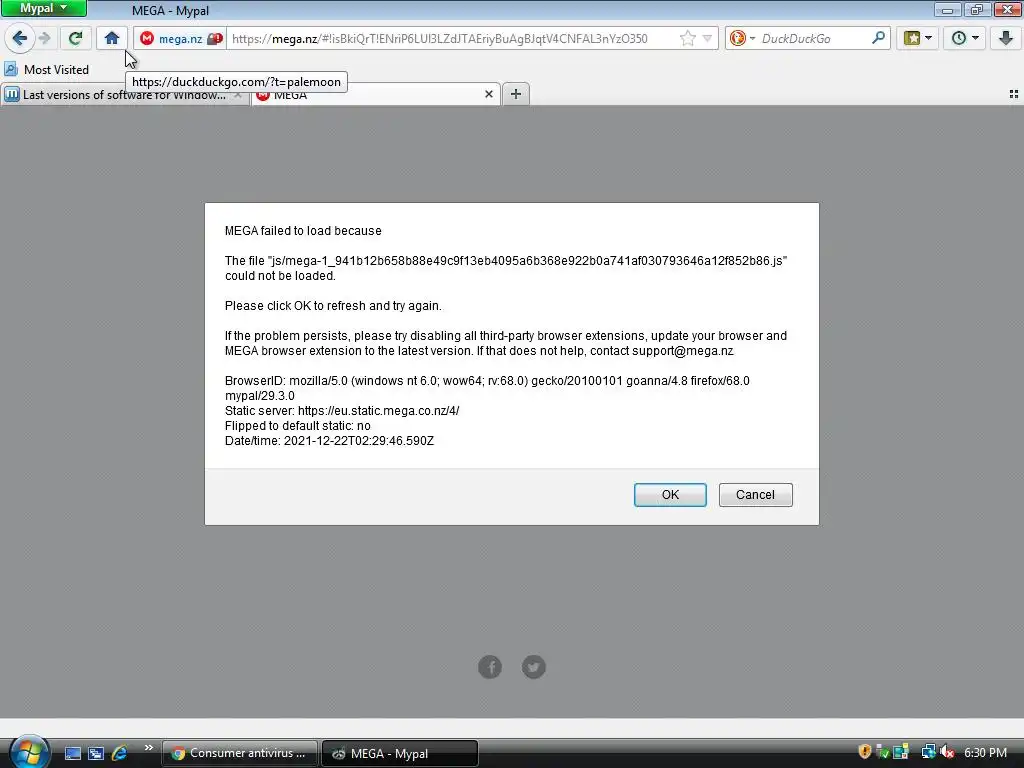Click Show Desktop in Quick Launch
Viewport: 1024px width, 768px height.
[72, 753]
